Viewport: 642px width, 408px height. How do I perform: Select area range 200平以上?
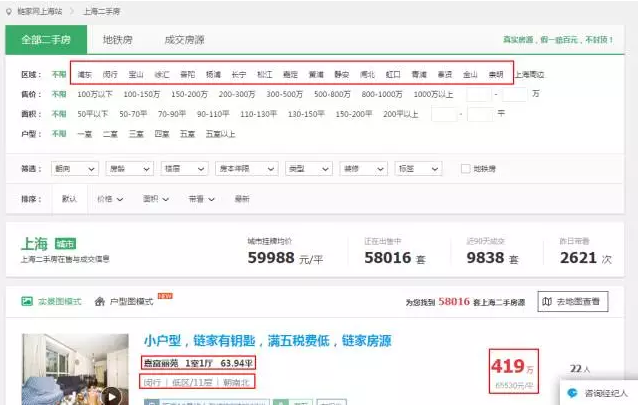point(400,114)
